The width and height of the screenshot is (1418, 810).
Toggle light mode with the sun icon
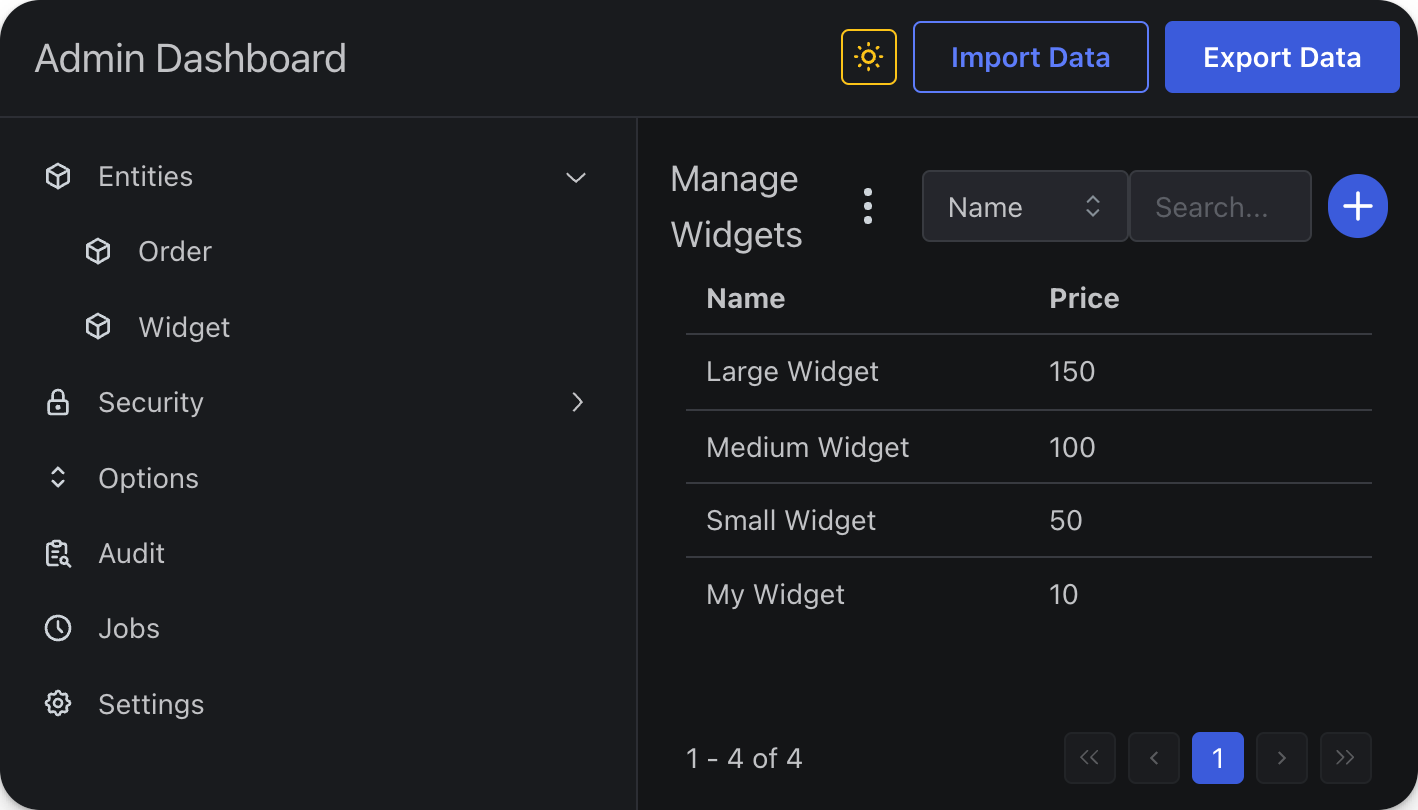pyautogui.click(x=868, y=57)
